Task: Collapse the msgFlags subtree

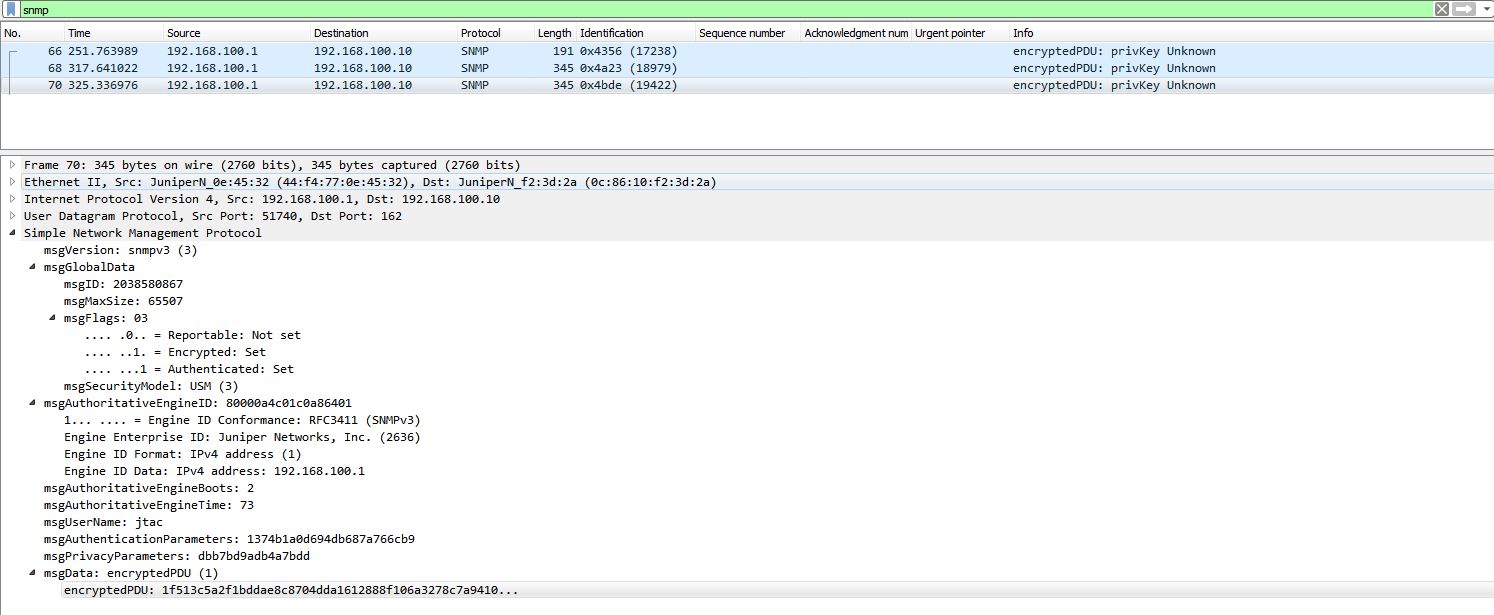Action: tap(52, 317)
